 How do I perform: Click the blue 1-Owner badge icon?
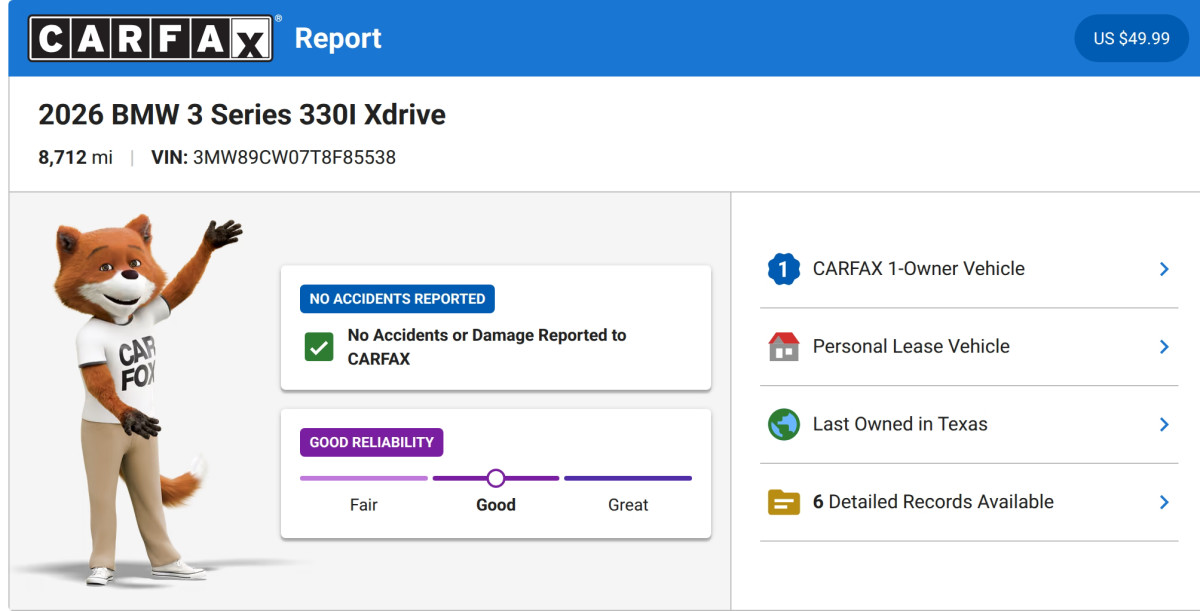coord(784,269)
